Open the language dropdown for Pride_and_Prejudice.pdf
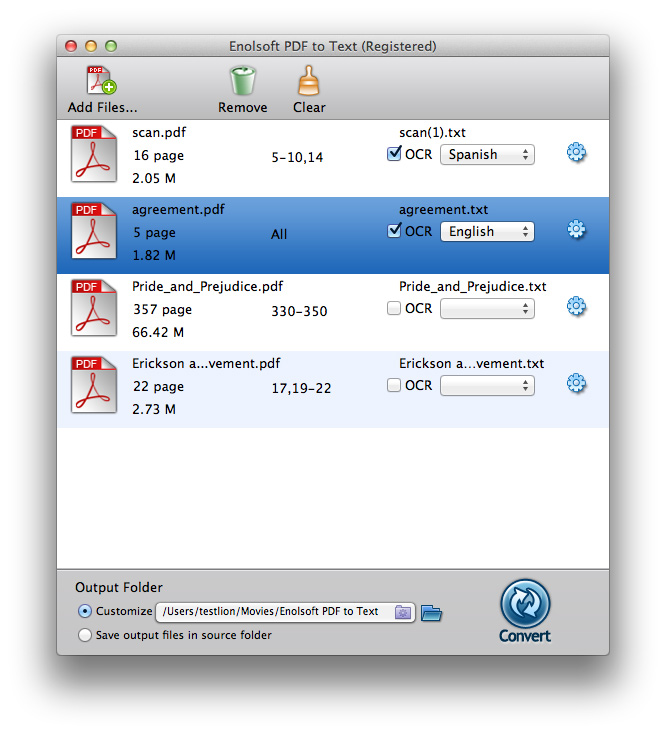 [487, 308]
